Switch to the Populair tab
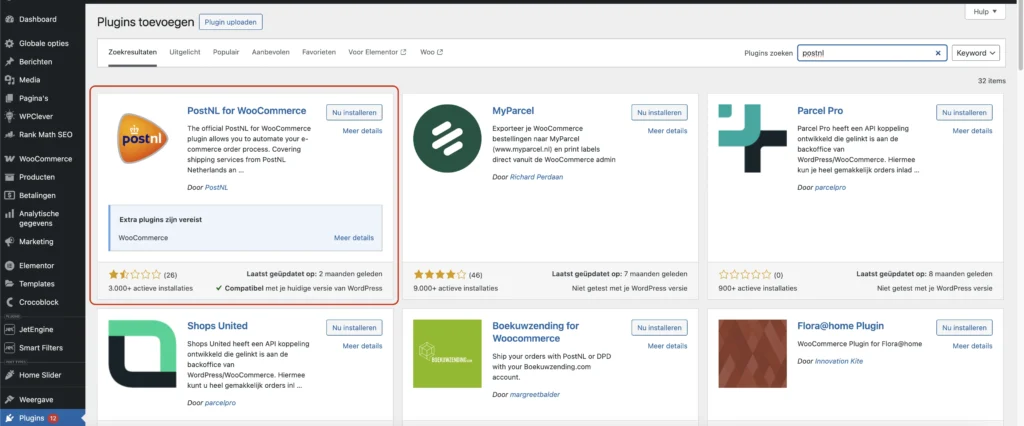The height and width of the screenshot is (426, 1024). [x=226, y=52]
